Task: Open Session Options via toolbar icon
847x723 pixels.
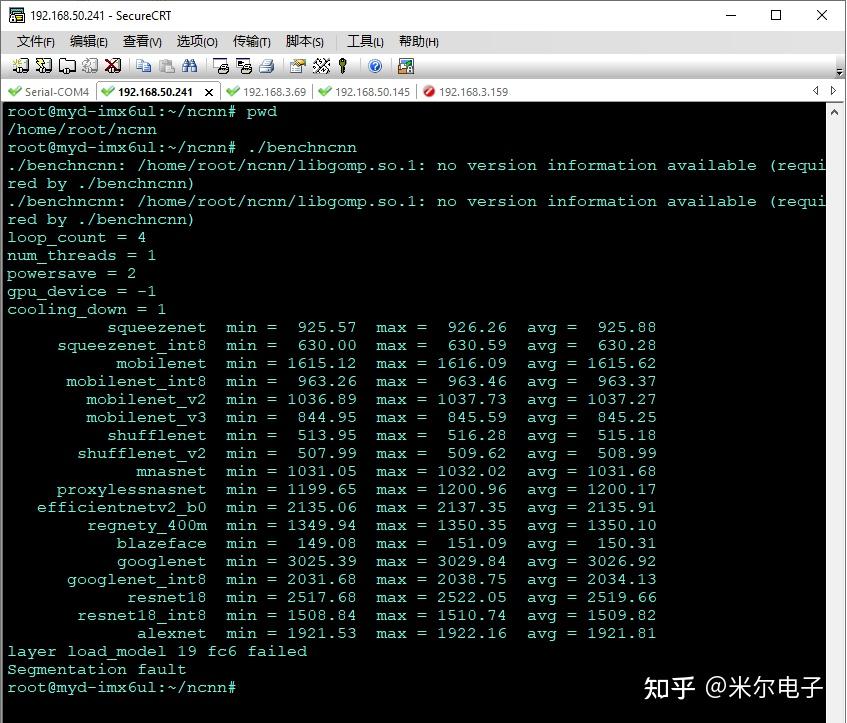Action: pos(296,66)
